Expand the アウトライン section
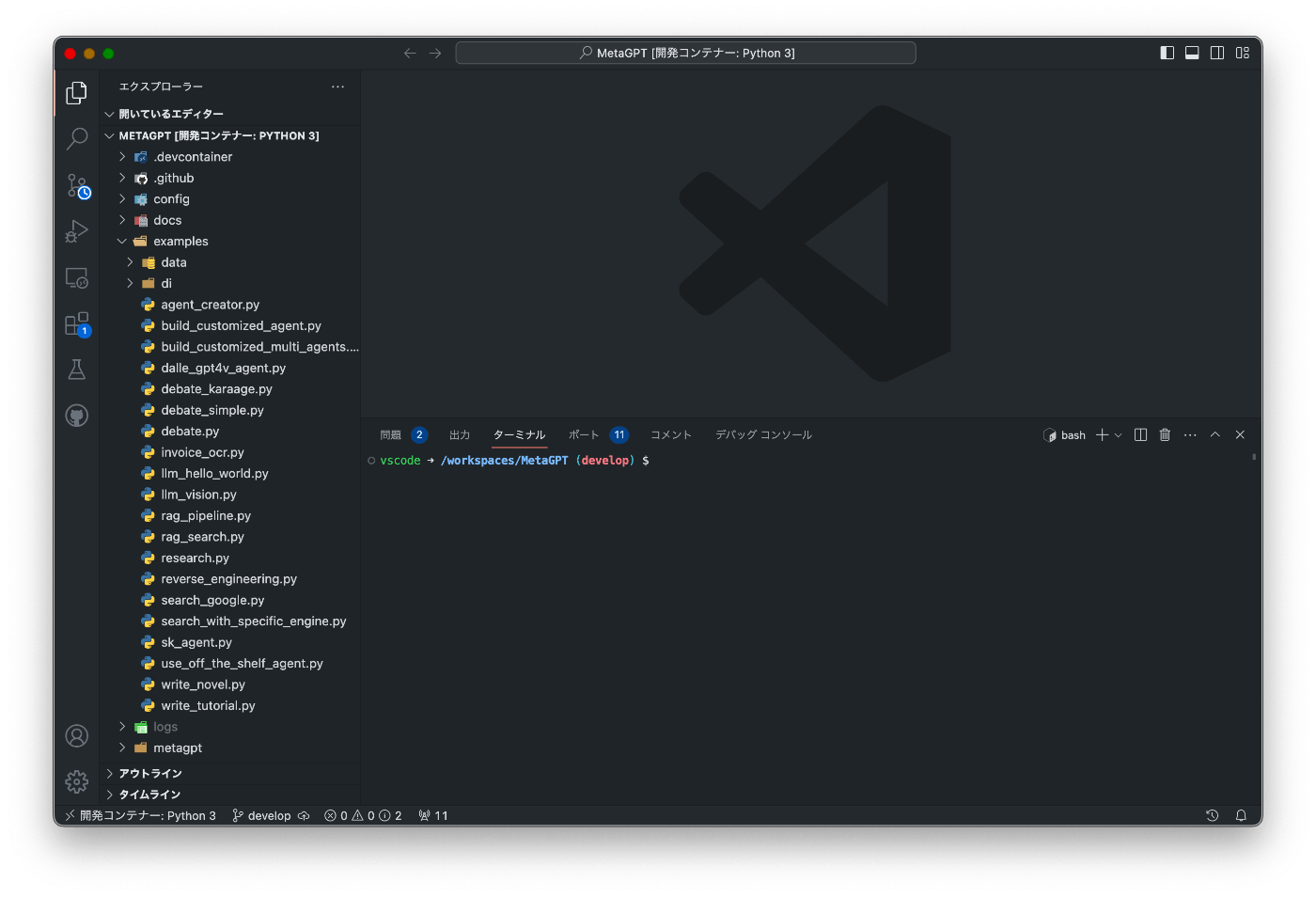The image size is (1316, 897). tap(230, 773)
